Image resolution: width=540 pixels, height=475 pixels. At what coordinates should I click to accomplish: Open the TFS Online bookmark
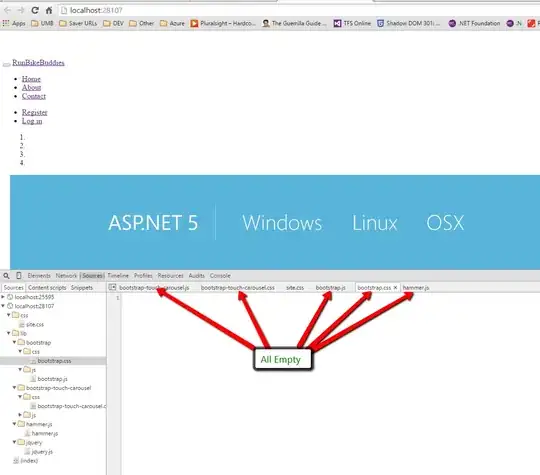pos(352,23)
